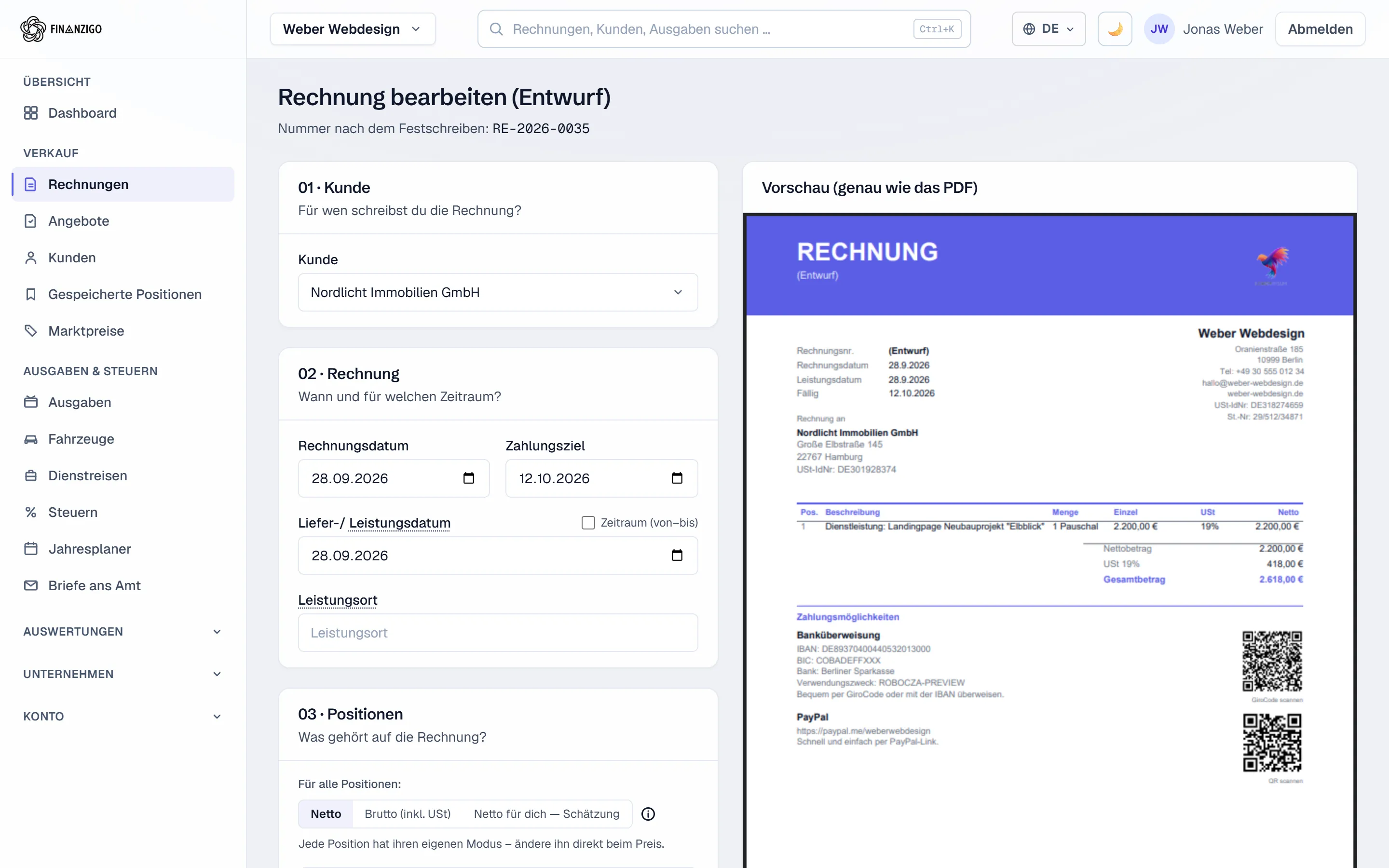Viewport: 1389px width, 868px height.
Task: Click the Angebote checkmark-document icon
Action: pyautogui.click(x=31, y=221)
